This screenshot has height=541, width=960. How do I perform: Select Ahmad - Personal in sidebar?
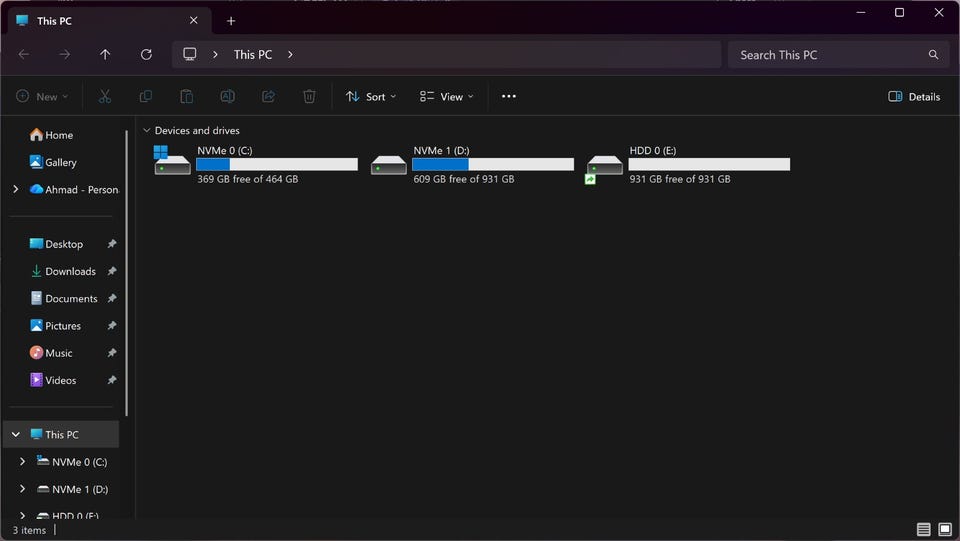(74, 189)
